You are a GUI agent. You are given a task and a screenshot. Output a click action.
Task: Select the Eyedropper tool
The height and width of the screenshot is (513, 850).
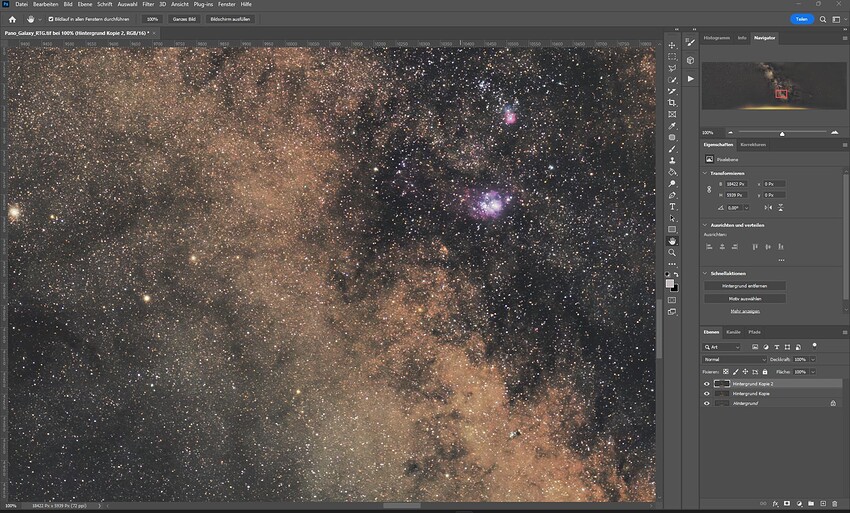(x=672, y=126)
